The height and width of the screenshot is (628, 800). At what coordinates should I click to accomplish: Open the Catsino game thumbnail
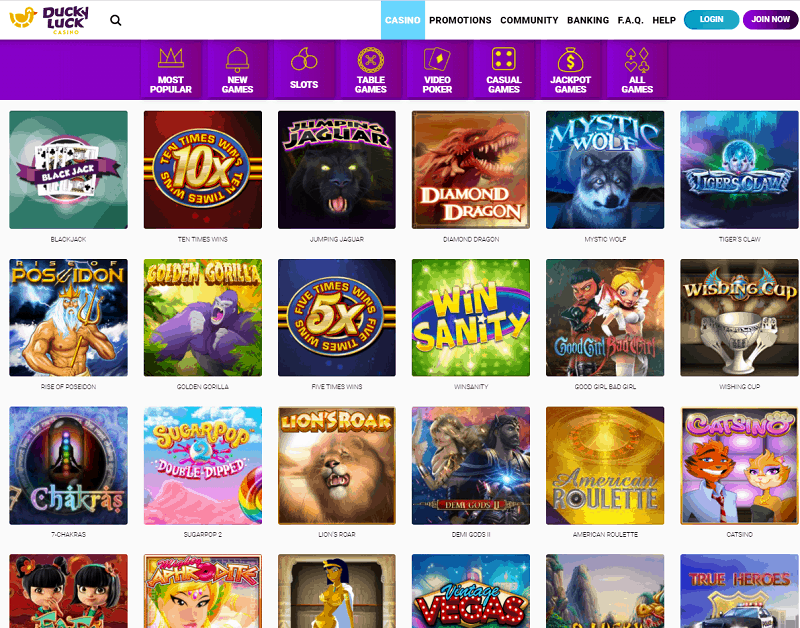click(739, 466)
